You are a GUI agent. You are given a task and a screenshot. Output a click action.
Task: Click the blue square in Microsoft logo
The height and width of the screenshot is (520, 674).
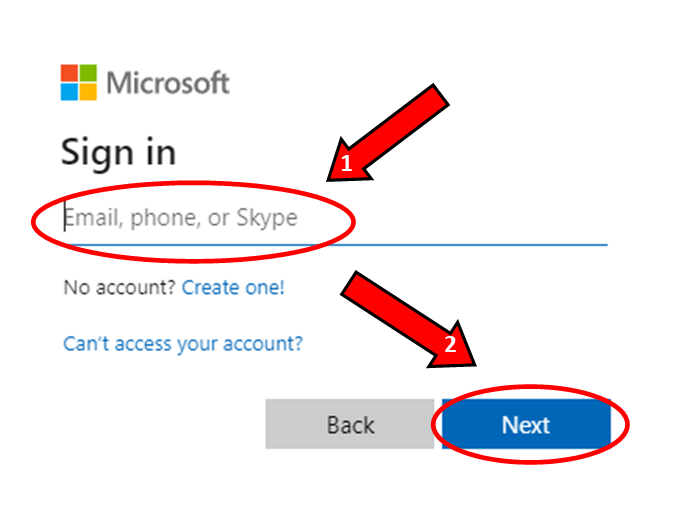(x=69, y=92)
